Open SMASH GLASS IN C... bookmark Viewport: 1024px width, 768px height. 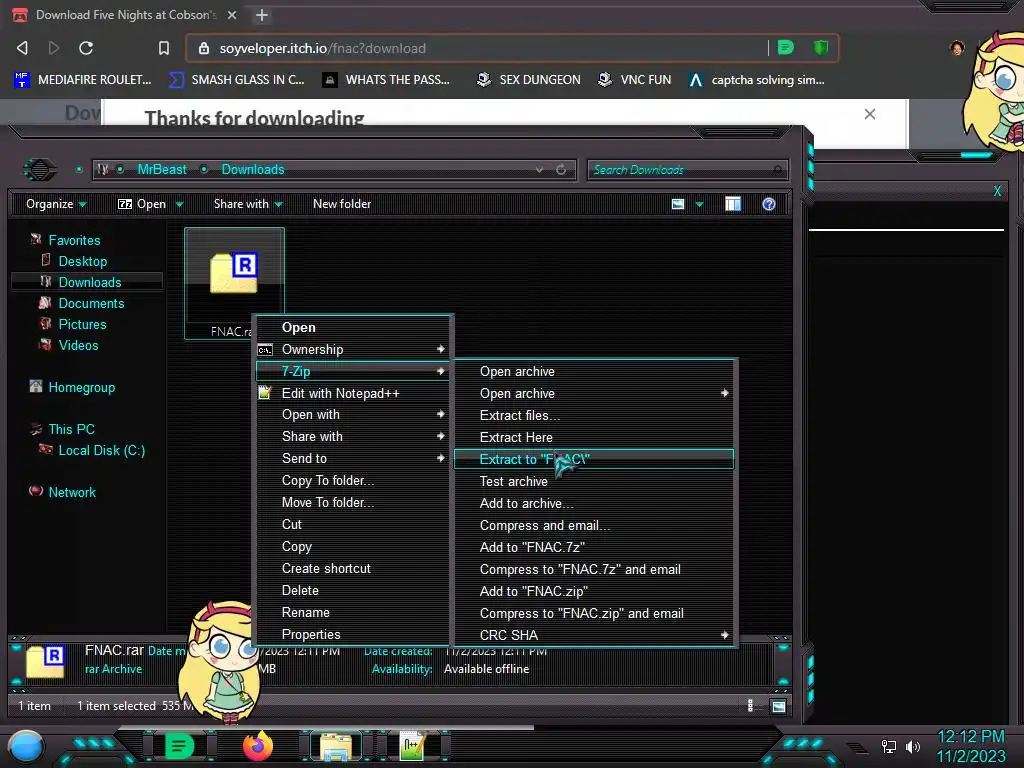coord(236,80)
